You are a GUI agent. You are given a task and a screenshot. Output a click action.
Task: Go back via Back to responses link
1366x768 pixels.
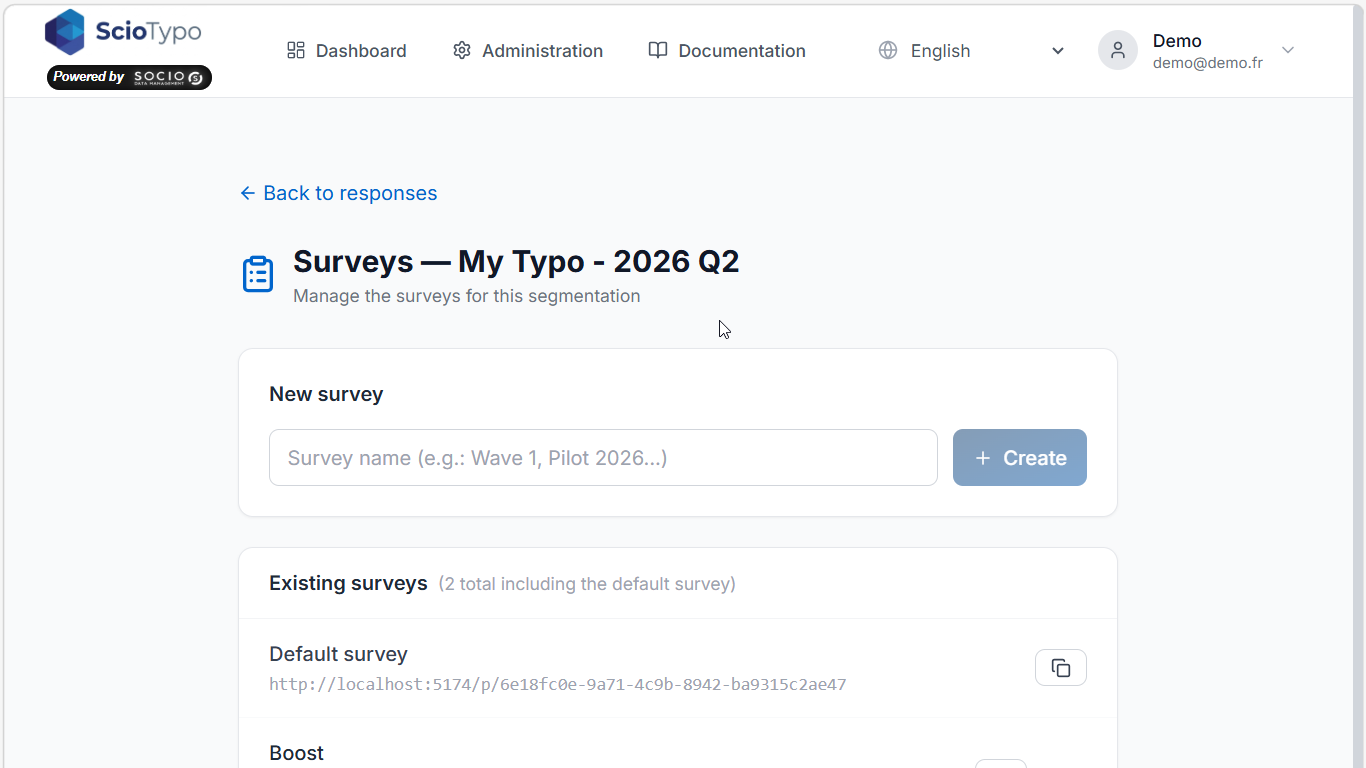point(339,193)
